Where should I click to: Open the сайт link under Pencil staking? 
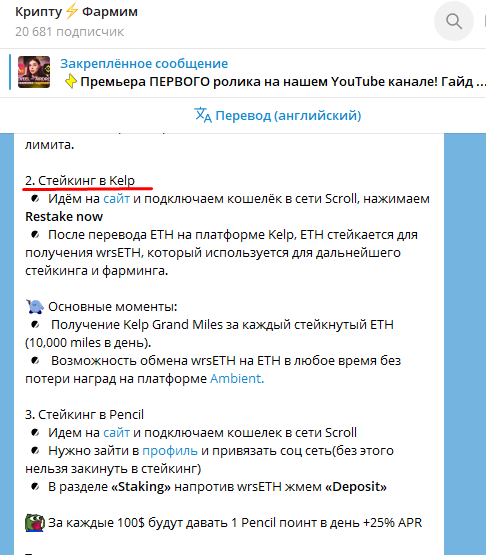pos(116,433)
